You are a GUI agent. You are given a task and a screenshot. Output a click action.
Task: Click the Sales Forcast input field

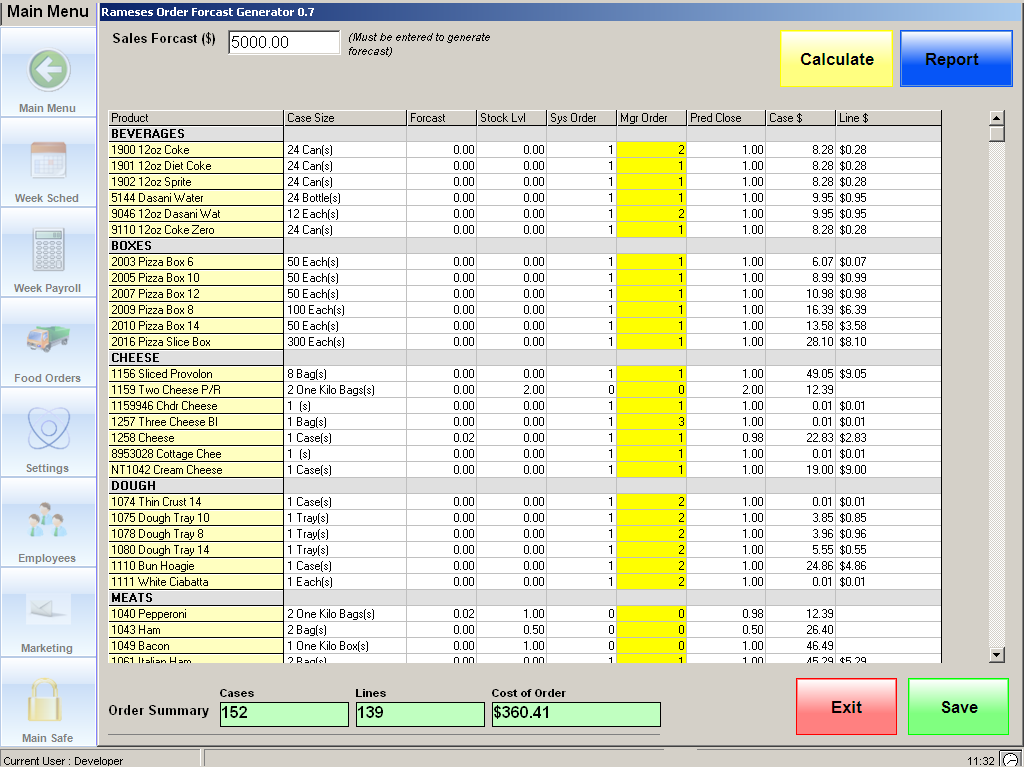(284, 43)
